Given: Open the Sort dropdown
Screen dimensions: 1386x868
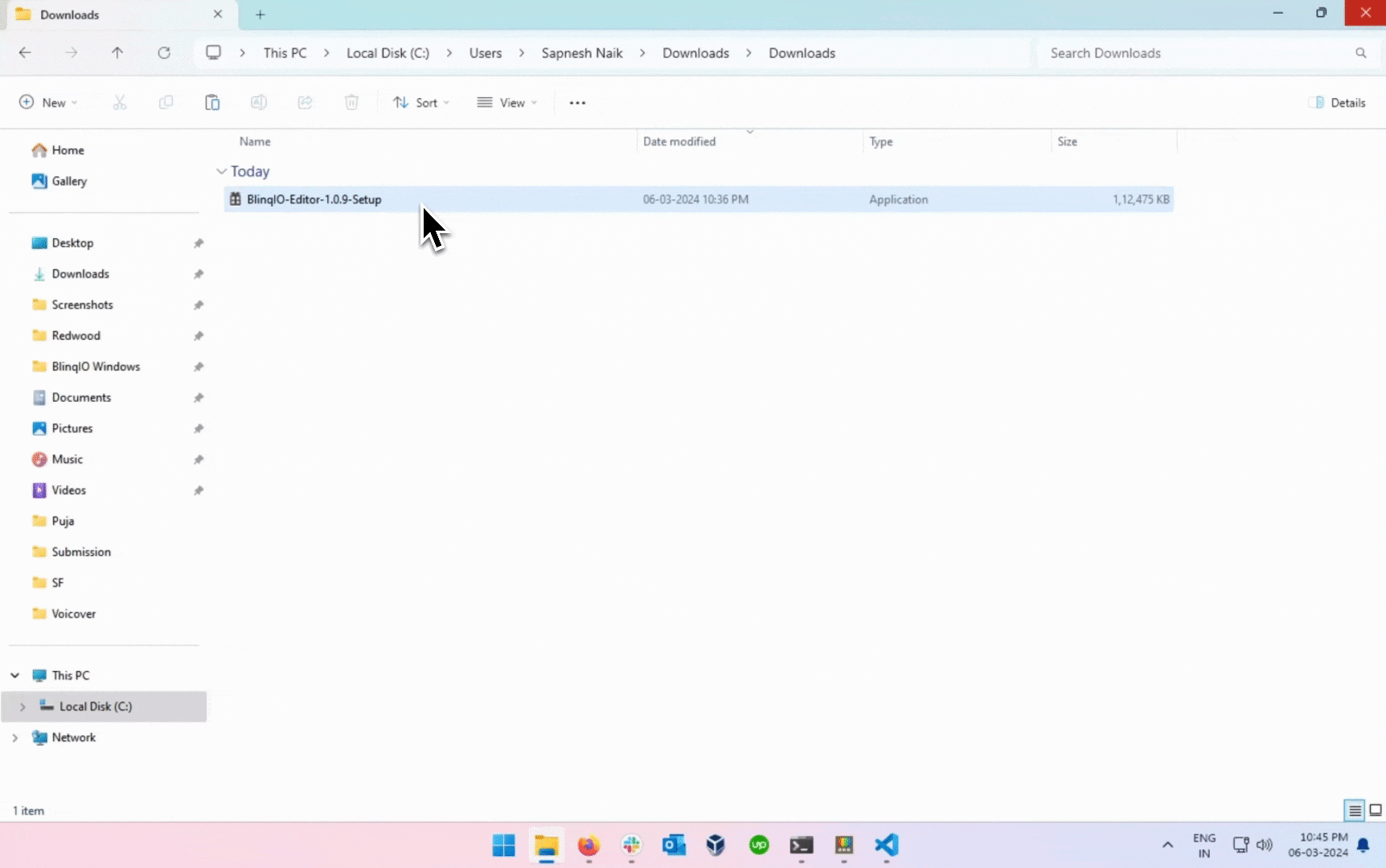Looking at the screenshot, I should pos(421,103).
